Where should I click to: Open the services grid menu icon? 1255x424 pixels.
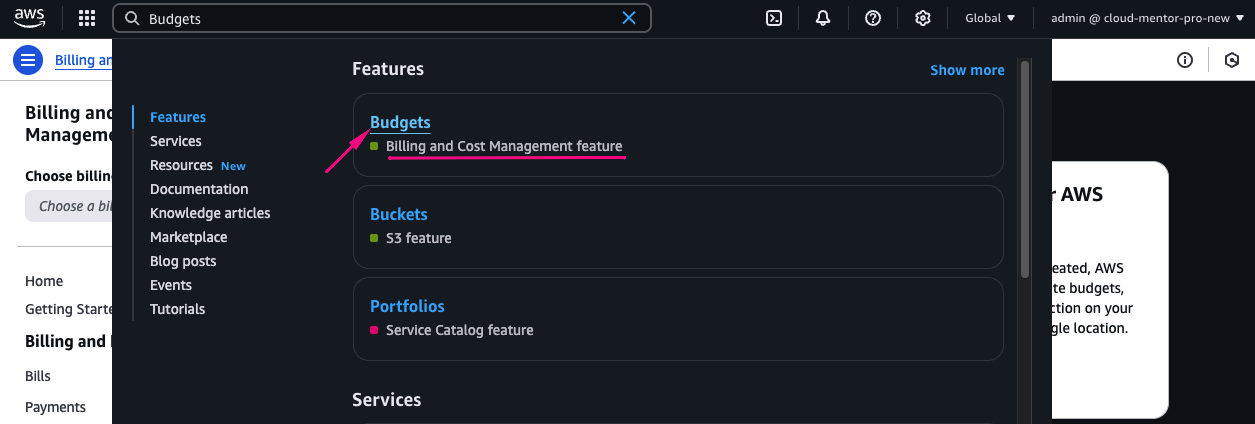click(x=87, y=18)
